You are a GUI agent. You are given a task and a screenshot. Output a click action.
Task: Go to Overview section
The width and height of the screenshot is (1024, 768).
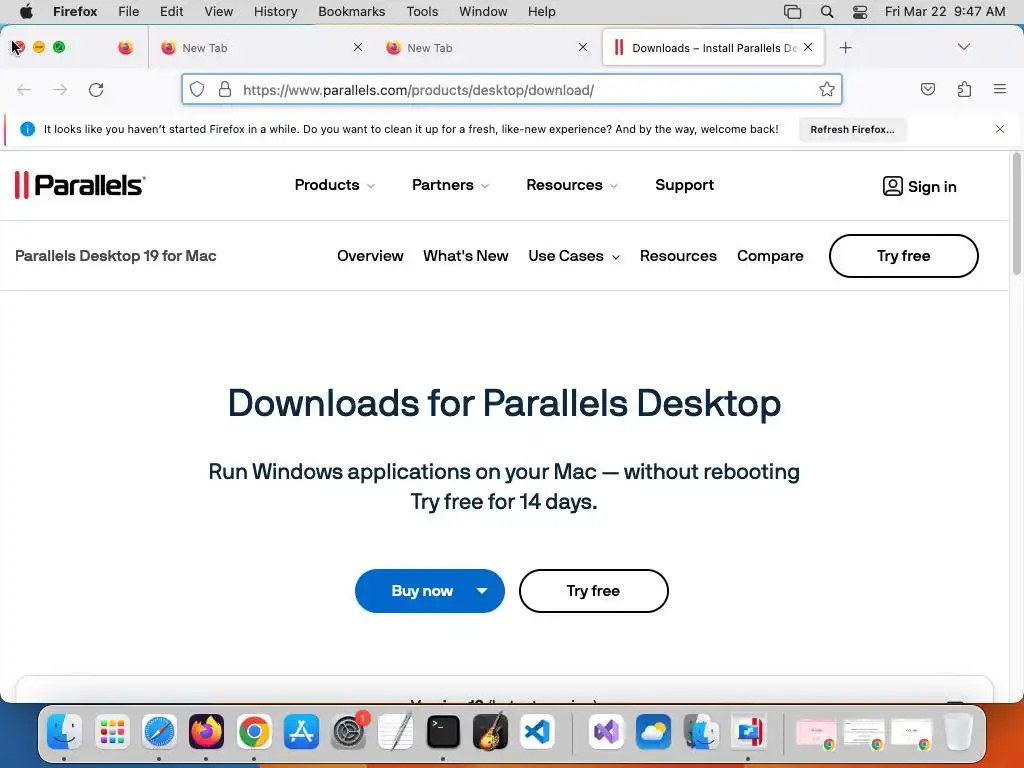coord(370,256)
